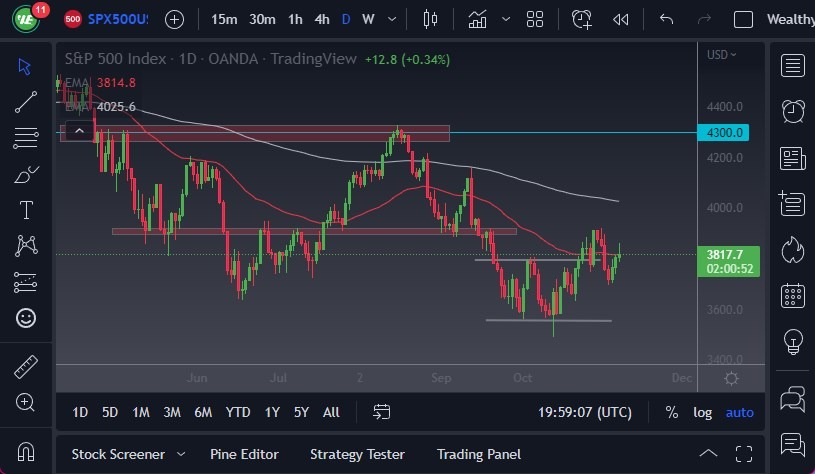Image resolution: width=815 pixels, height=474 pixels.
Task: Click the zoom in magnifier tool
Action: click(26, 402)
